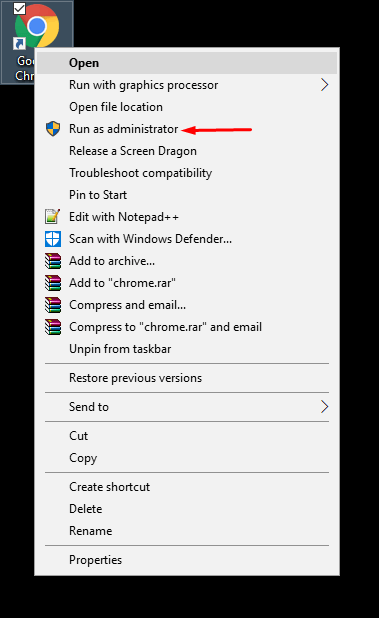
Task: Toggle the checkbox on the Chrome shortcut
Action: click(x=19, y=9)
